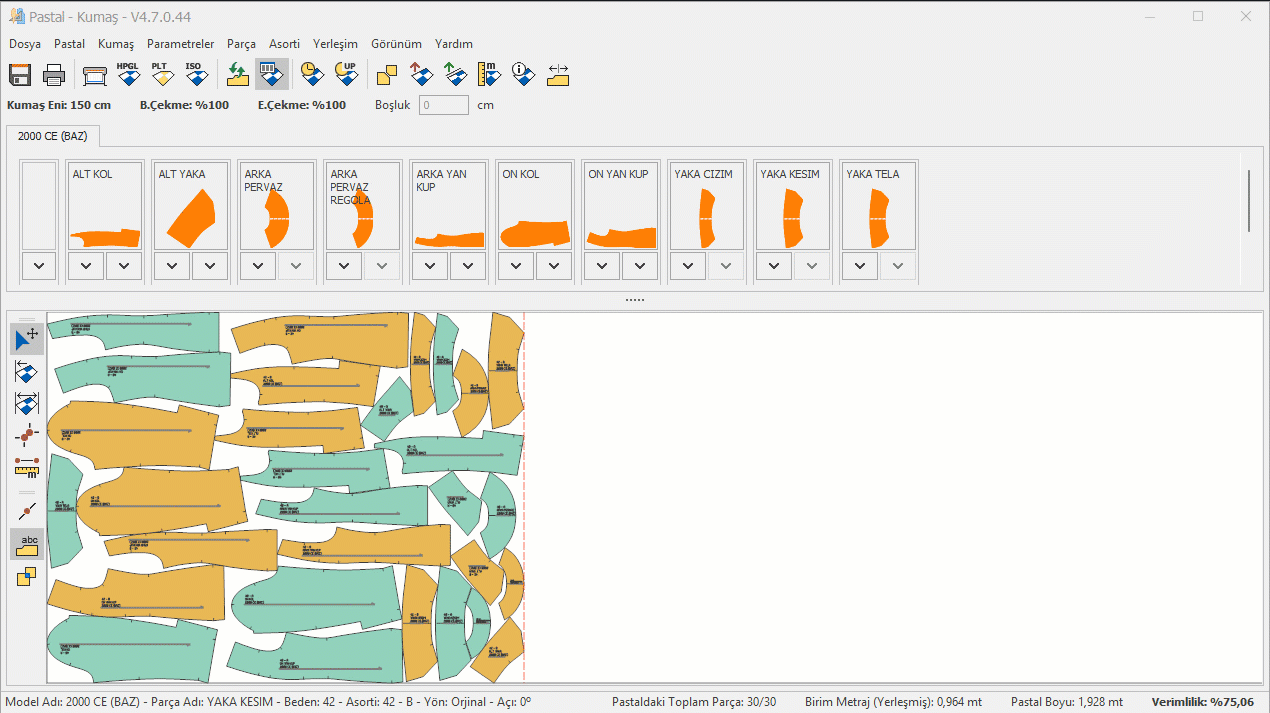
Task: Click the overlapping pieces icon in sidebar
Action: (27, 577)
